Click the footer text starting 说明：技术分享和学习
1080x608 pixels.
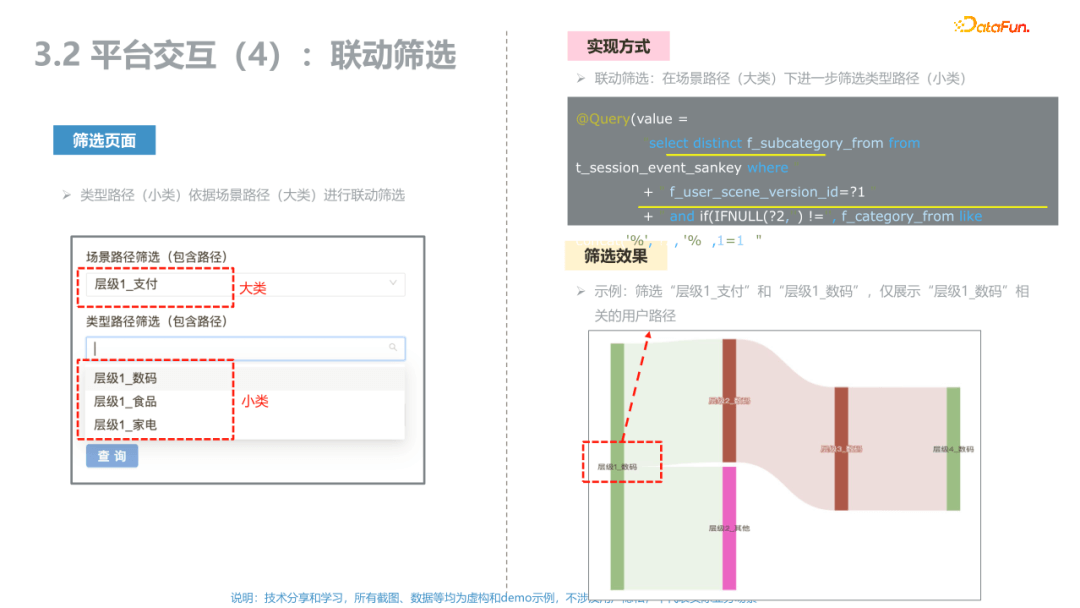tap(493, 598)
